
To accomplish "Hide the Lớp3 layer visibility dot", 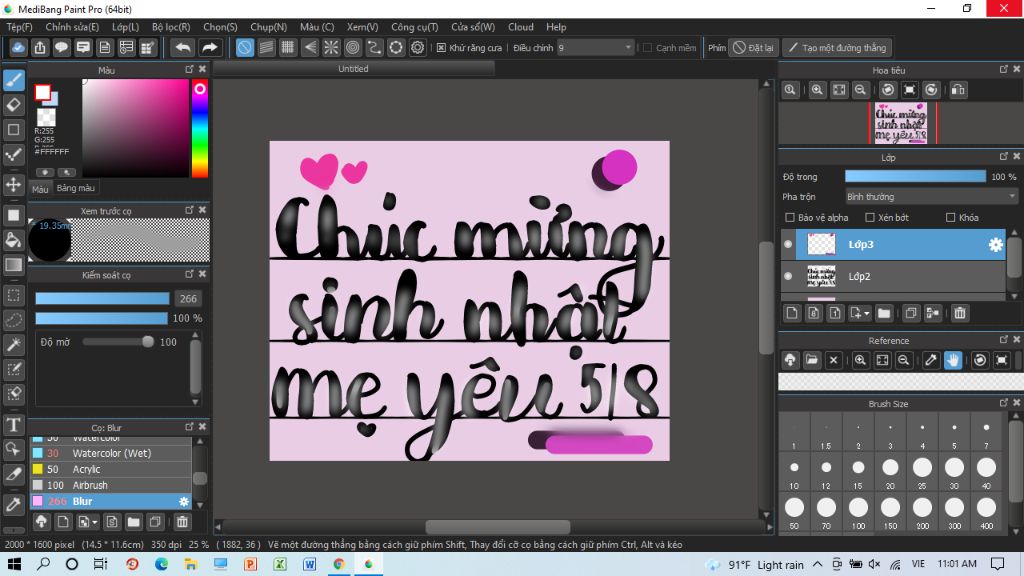I will [x=788, y=244].
